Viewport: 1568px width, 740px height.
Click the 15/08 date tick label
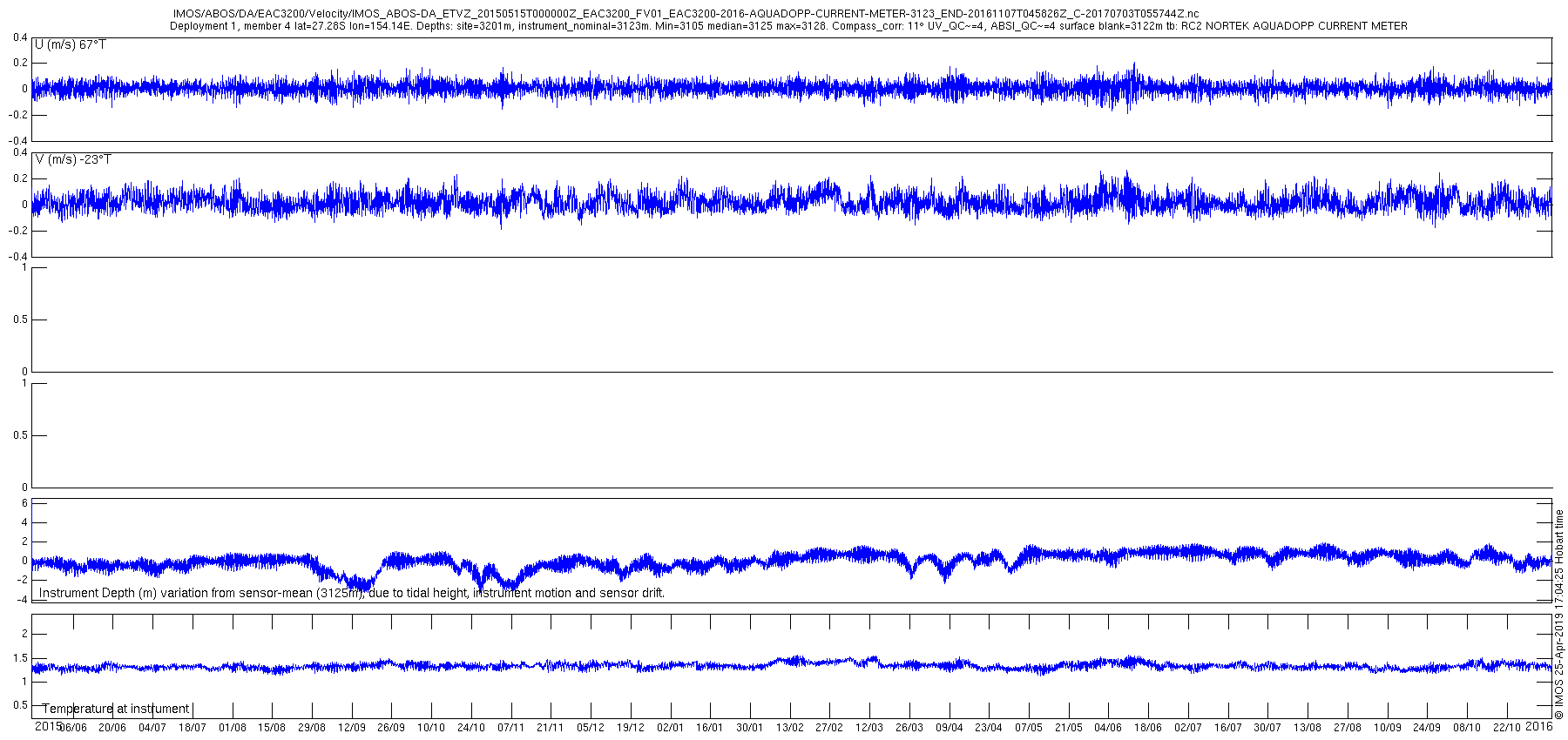(x=272, y=728)
